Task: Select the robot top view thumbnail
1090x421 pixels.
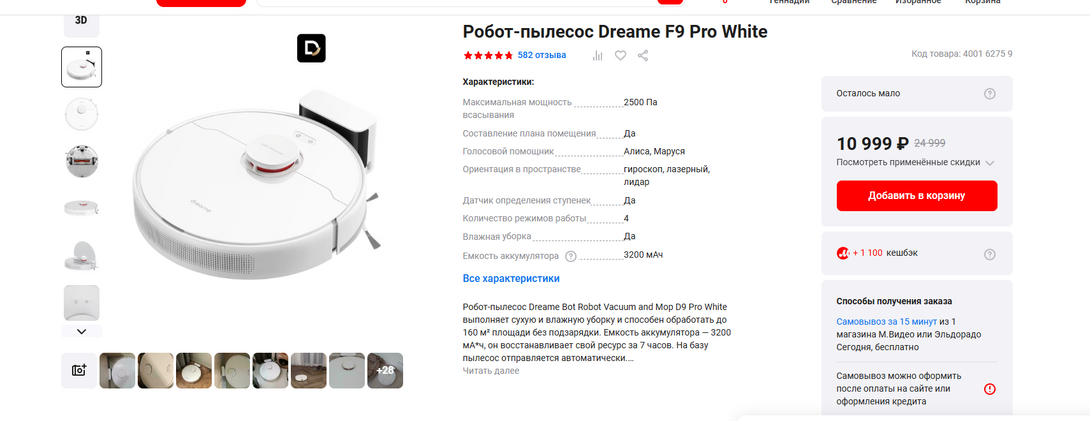Action: point(81,114)
